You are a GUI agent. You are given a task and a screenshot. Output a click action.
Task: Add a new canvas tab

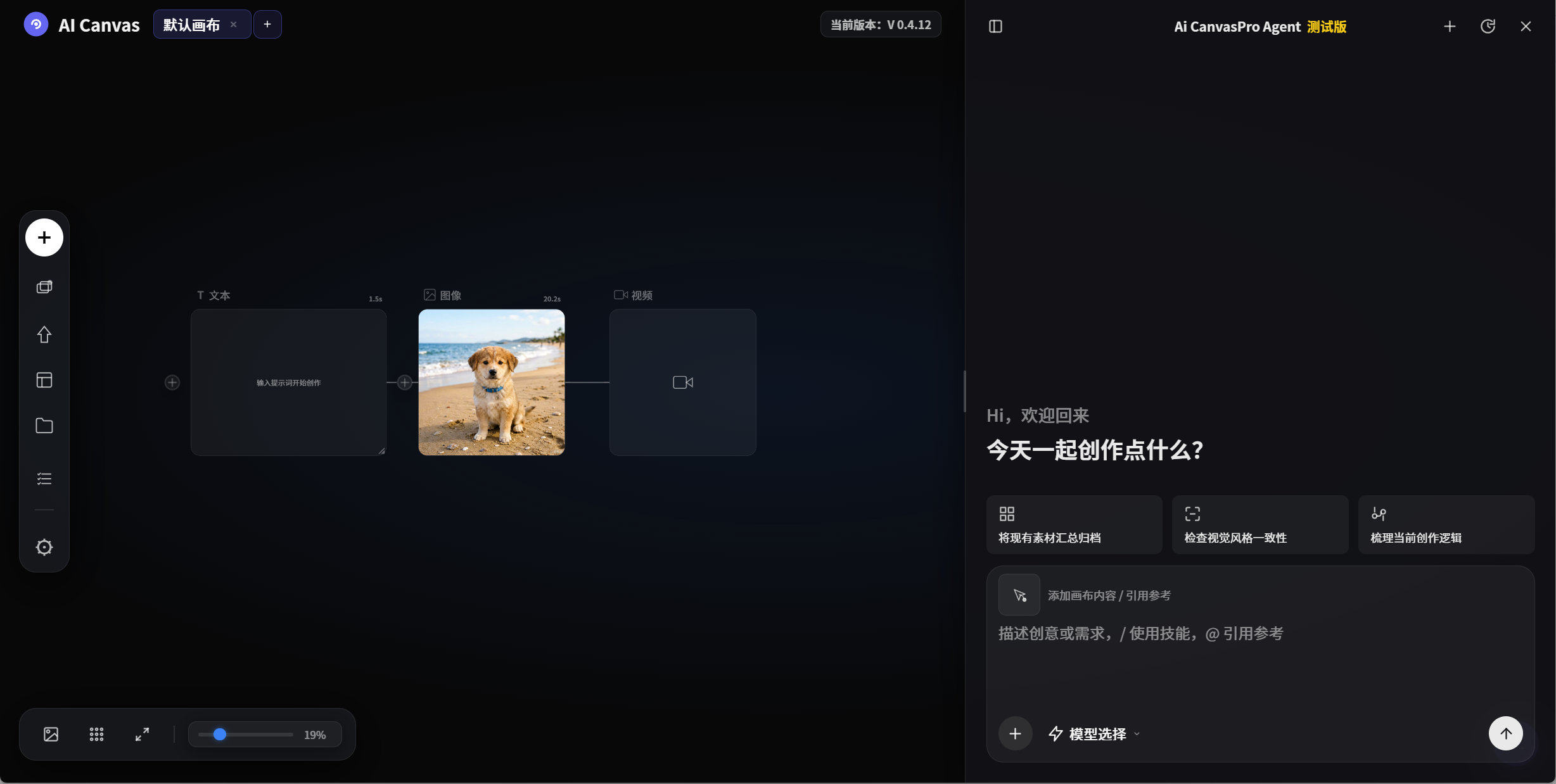click(267, 25)
